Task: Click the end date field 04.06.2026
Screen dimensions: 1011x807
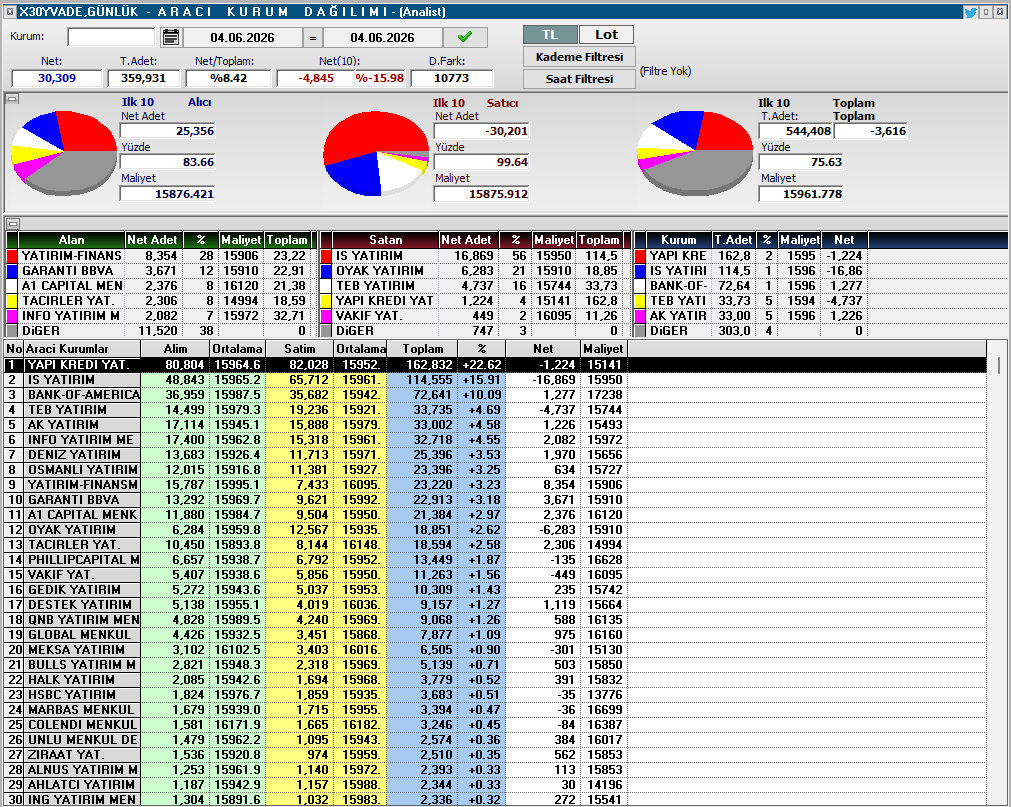Action: (x=382, y=37)
